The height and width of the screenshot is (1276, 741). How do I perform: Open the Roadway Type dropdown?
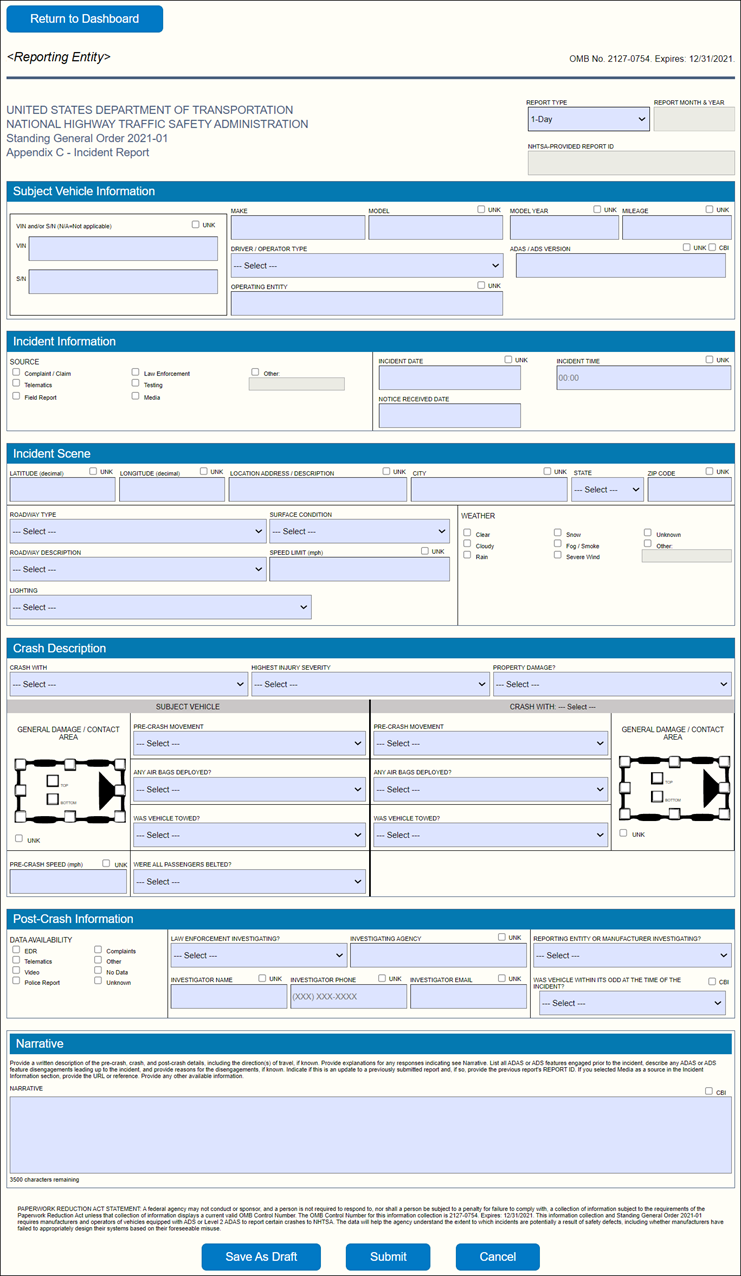point(138,532)
